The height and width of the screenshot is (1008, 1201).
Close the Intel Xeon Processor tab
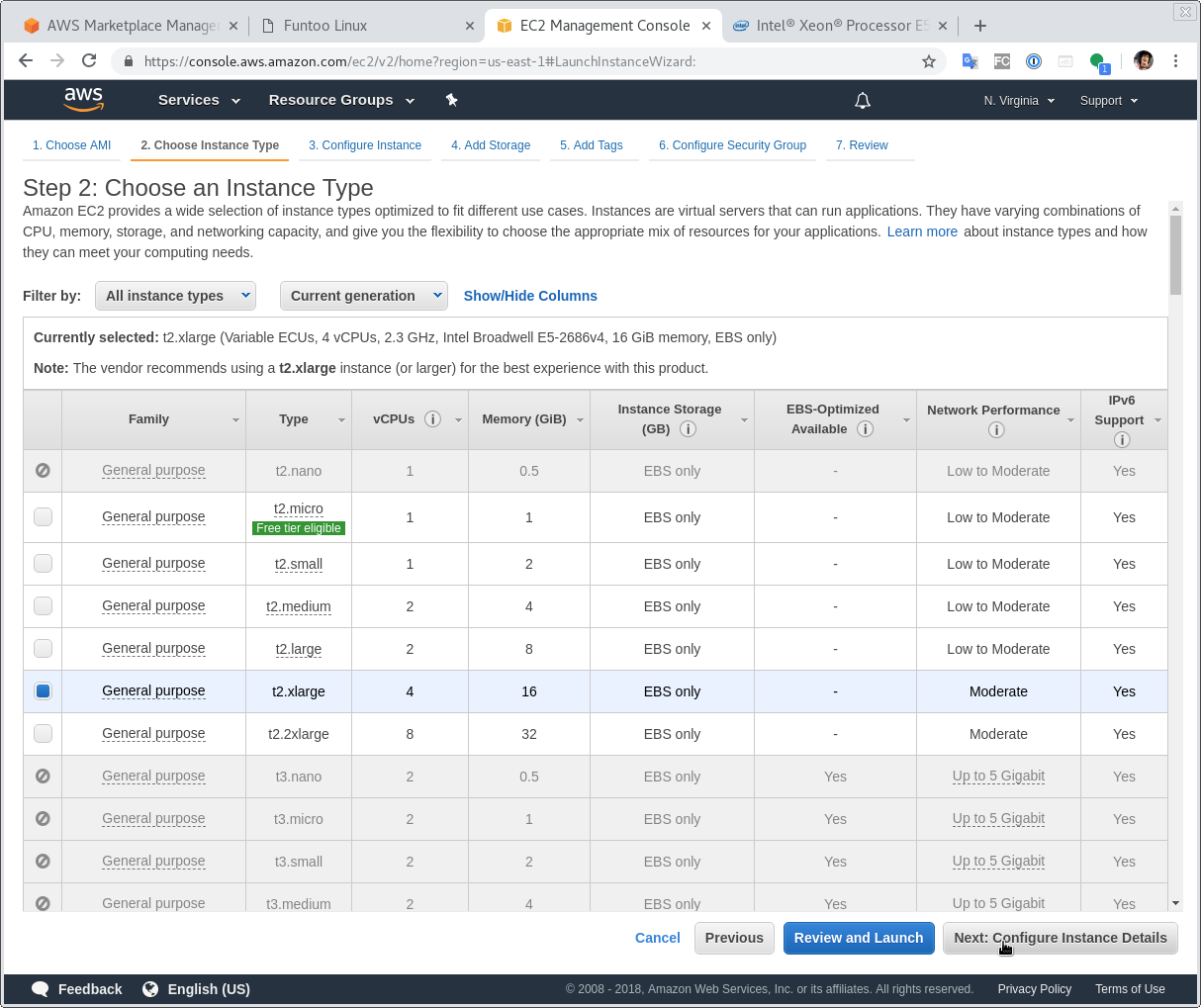coord(943,26)
